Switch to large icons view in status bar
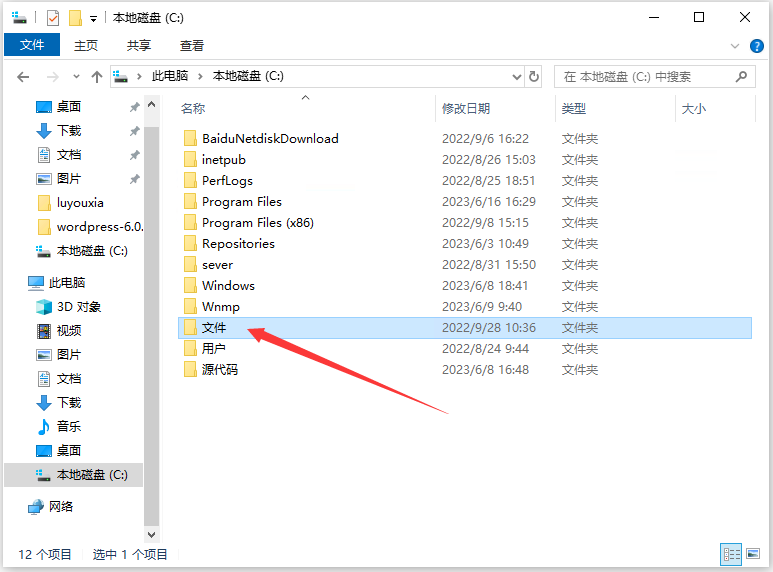Screen dimensions: 773x572 [753, 554]
